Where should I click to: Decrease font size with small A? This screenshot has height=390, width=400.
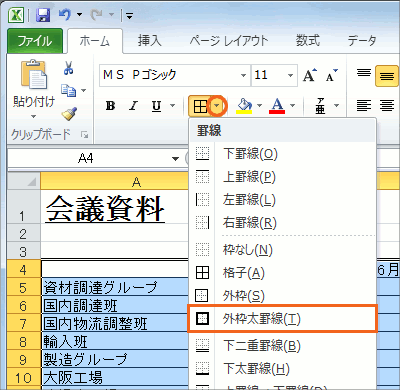click(x=332, y=75)
